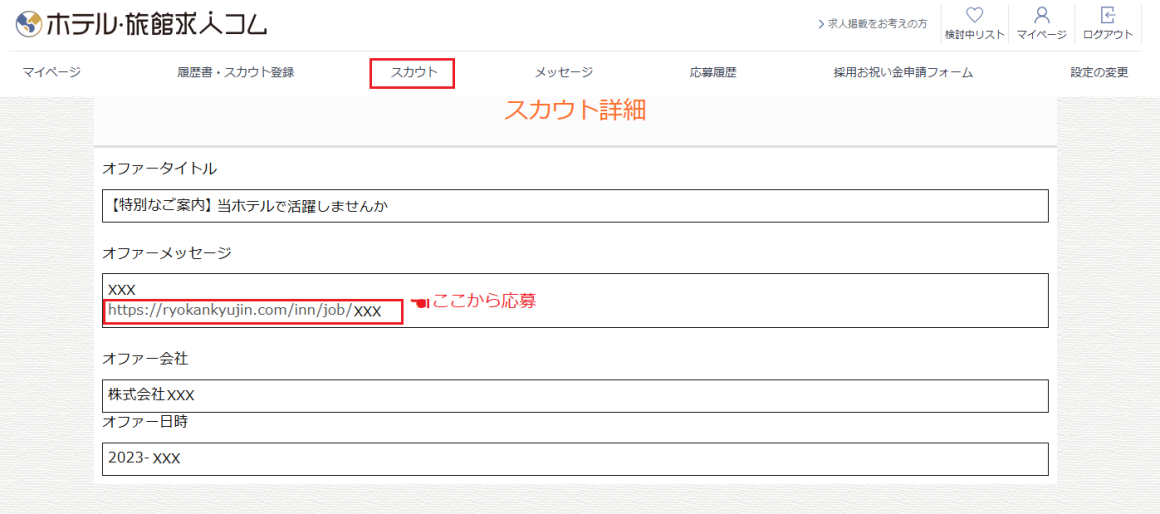Open the メッセージ menu item

(x=564, y=72)
